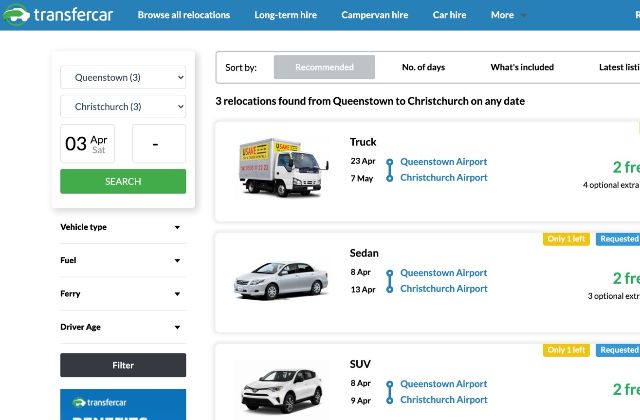Image resolution: width=640 pixels, height=420 pixels.
Task: Click '3 relocations found' results heading
Action: click(x=370, y=101)
